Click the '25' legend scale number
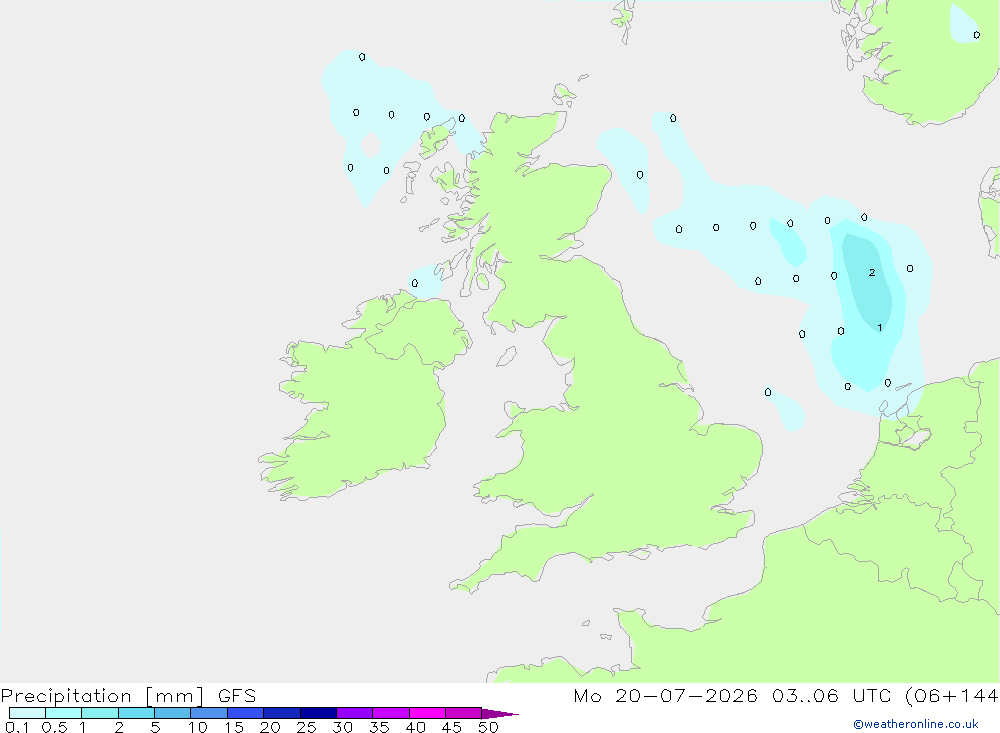The image size is (1000, 733). (x=306, y=727)
